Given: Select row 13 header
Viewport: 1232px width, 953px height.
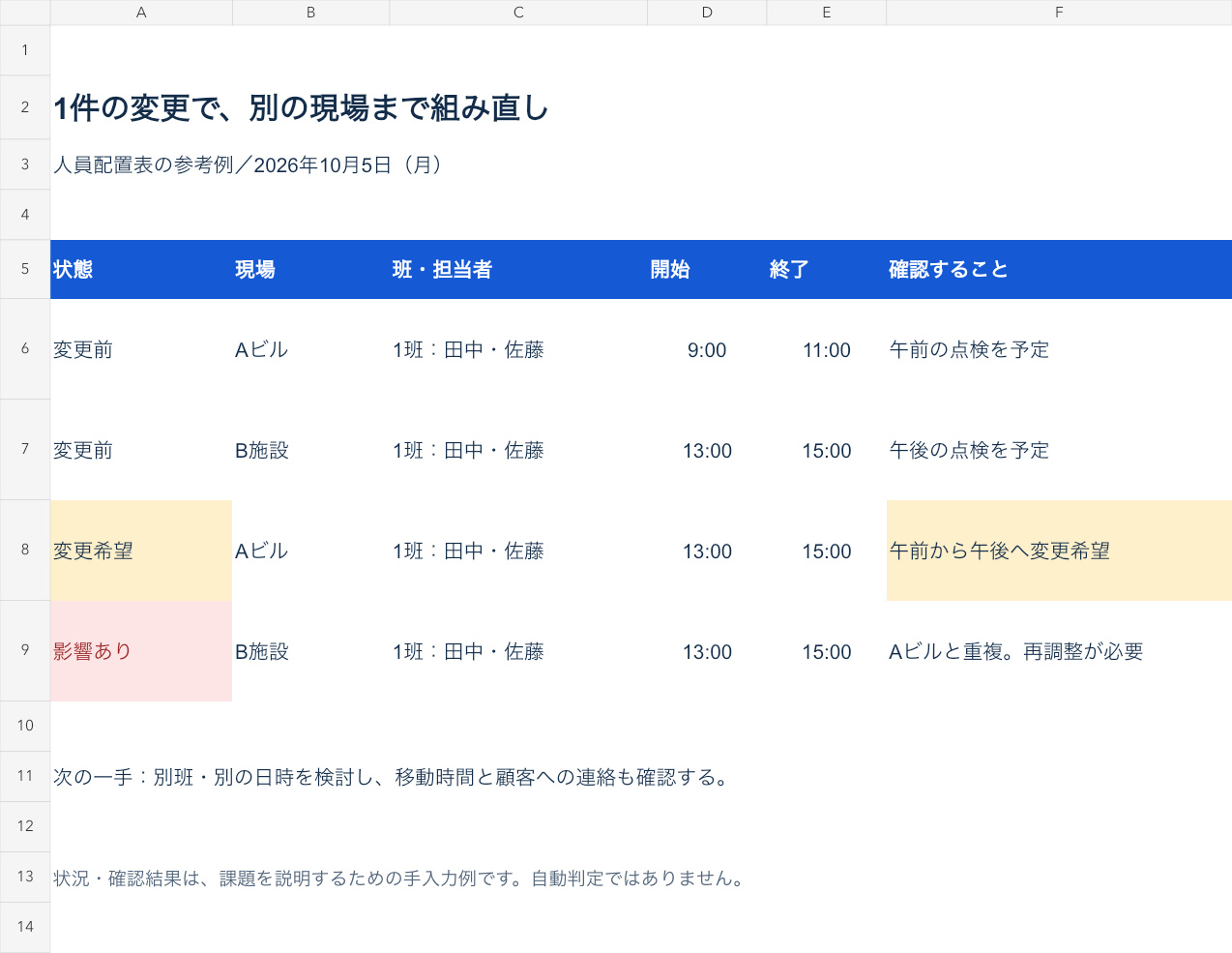Looking at the screenshot, I should [x=25, y=877].
